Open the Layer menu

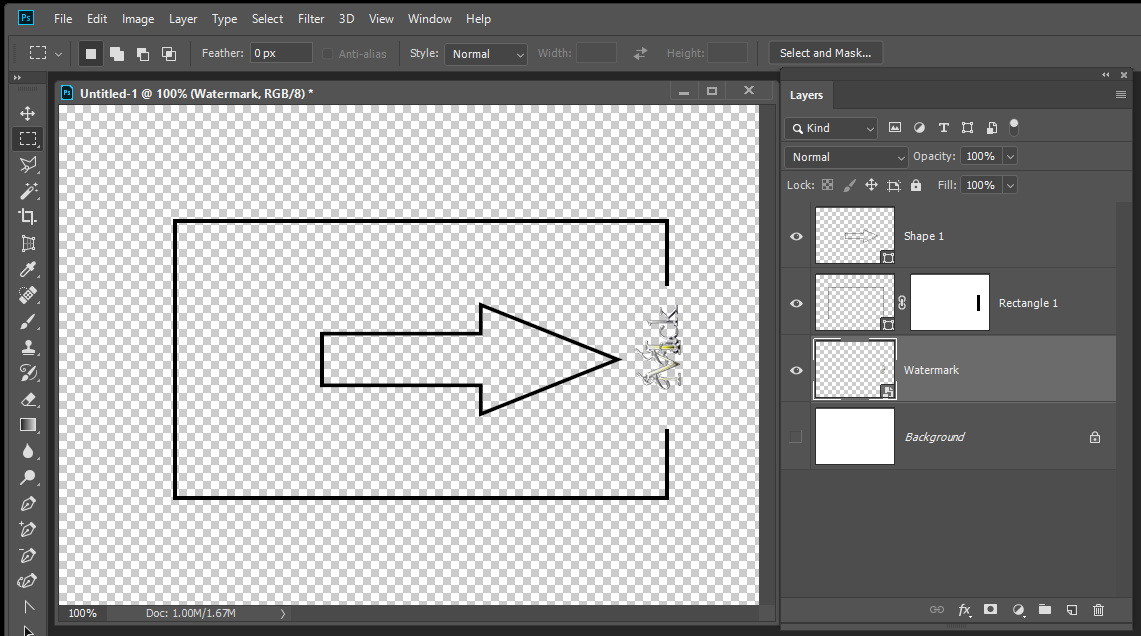183,19
